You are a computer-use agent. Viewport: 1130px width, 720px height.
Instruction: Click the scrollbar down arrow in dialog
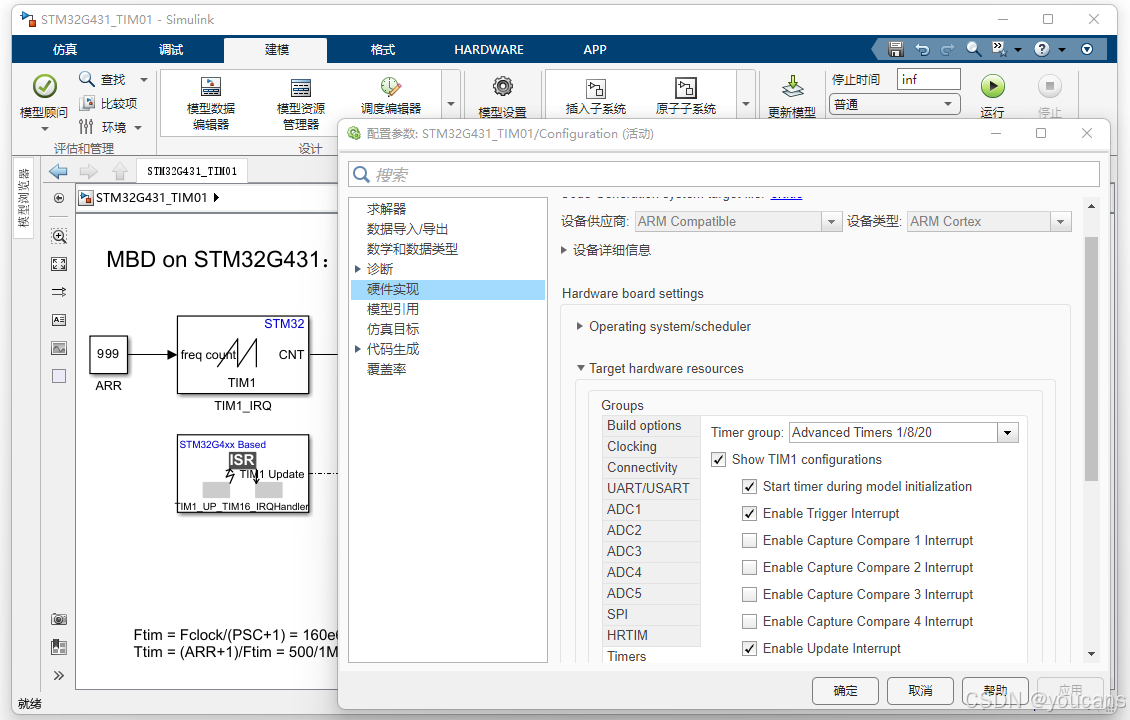1091,654
